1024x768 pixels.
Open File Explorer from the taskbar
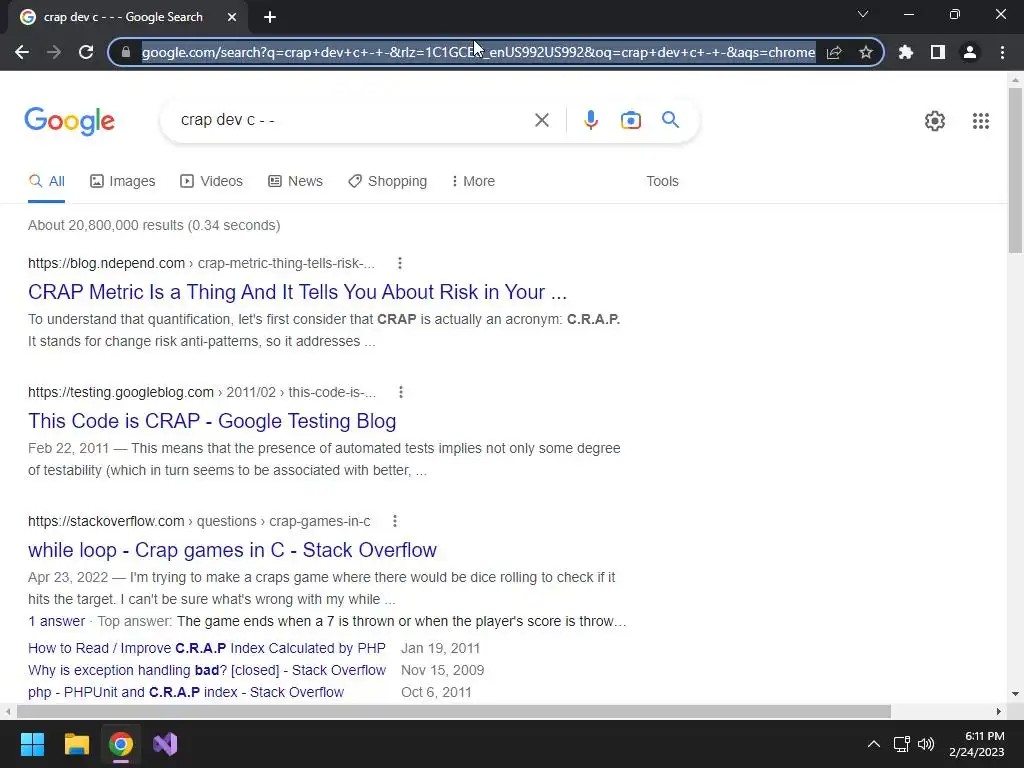76,744
